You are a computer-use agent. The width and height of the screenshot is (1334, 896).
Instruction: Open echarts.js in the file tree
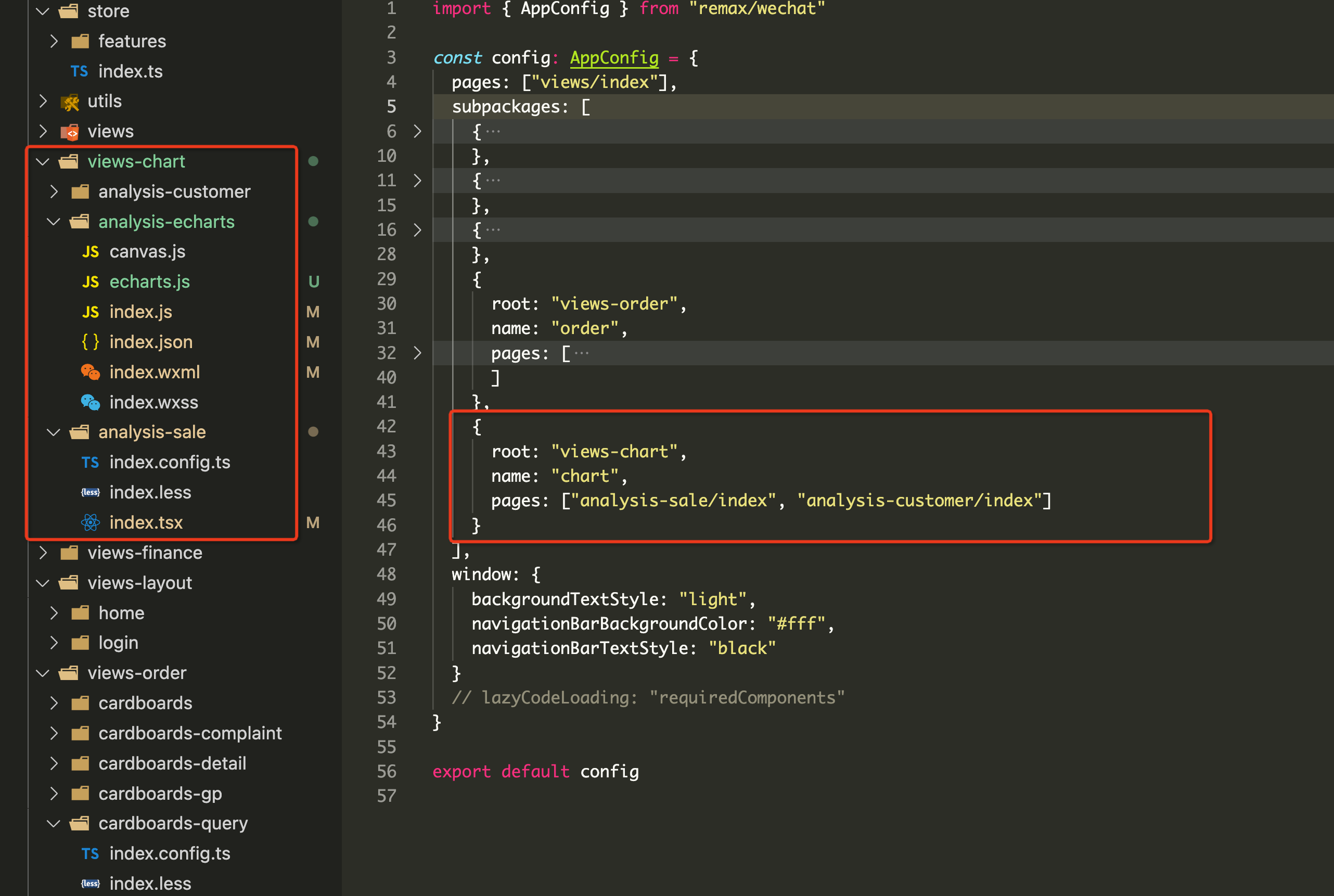149,281
